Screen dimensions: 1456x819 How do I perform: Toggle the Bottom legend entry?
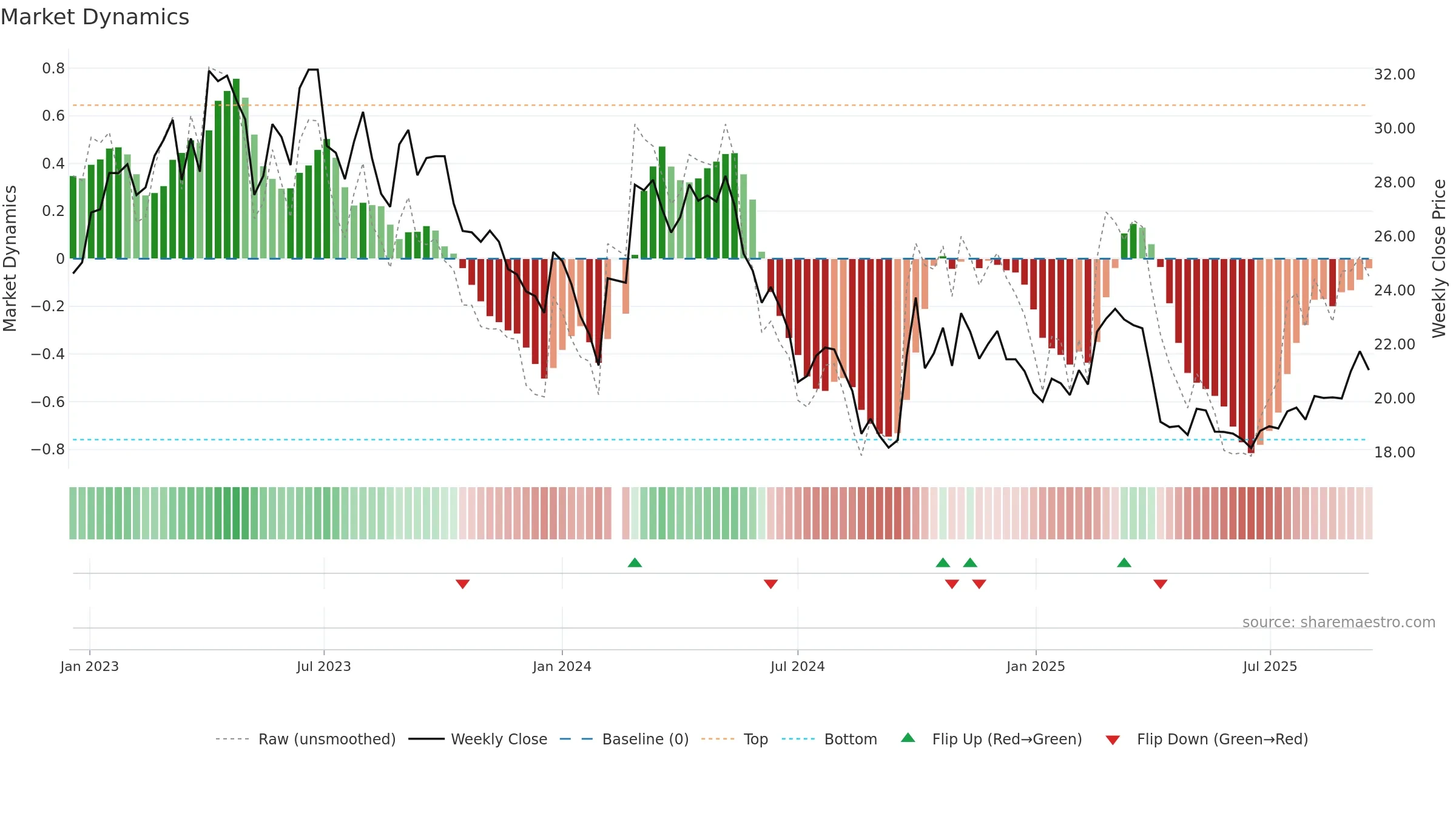click(829, 739)
